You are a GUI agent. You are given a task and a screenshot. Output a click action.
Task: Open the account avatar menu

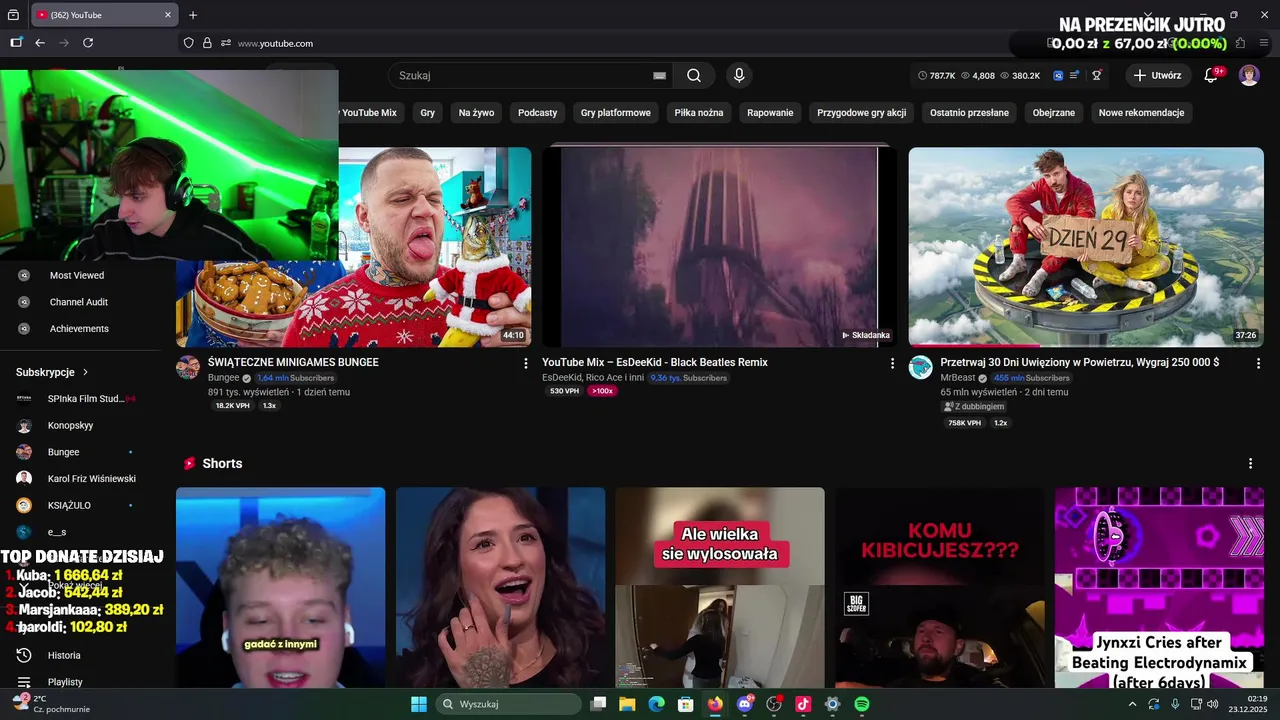[1249, 75]
